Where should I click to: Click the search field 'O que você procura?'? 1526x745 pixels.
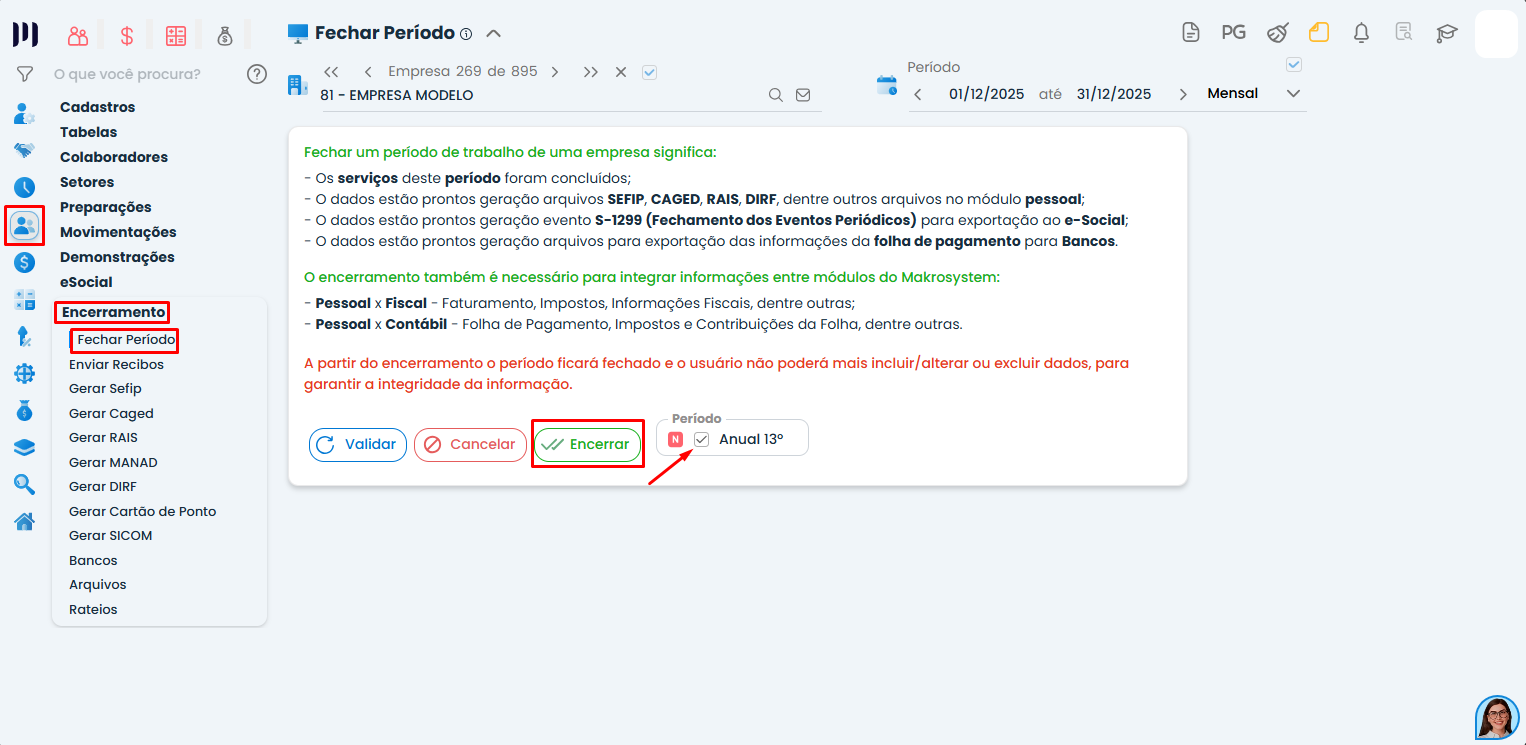(x=127, y=74)
